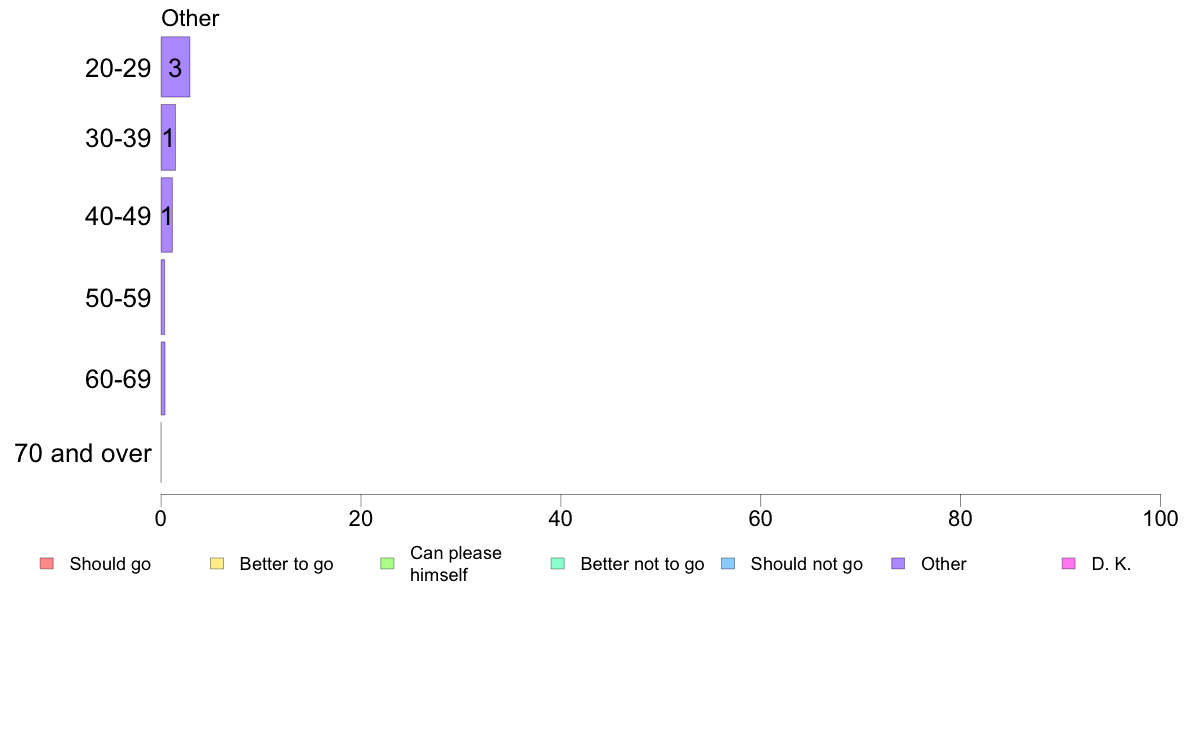Screen dimensions: 1188x736
Task: Select the 20-29 bar labeled 3
Action: (x=175, y=67)
